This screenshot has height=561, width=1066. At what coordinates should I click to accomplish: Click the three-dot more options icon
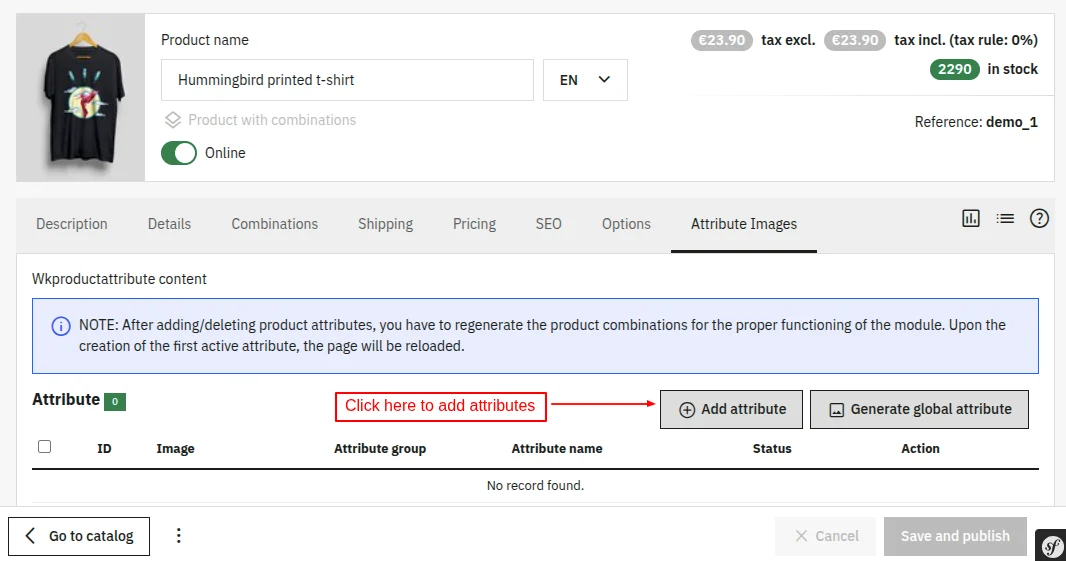(x=179, y=536)
